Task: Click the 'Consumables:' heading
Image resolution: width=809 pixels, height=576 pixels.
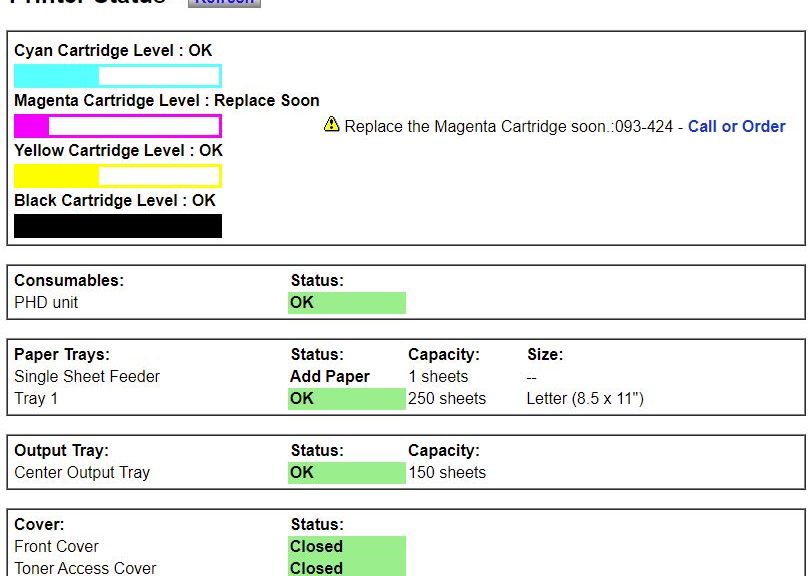Action: tap(69, 280)
